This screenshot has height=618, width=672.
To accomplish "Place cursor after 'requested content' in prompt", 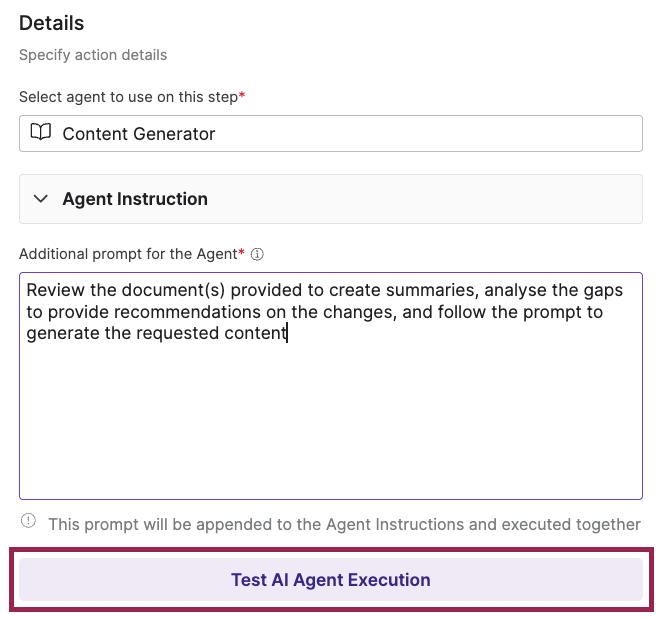I will (x=288, y=333).
